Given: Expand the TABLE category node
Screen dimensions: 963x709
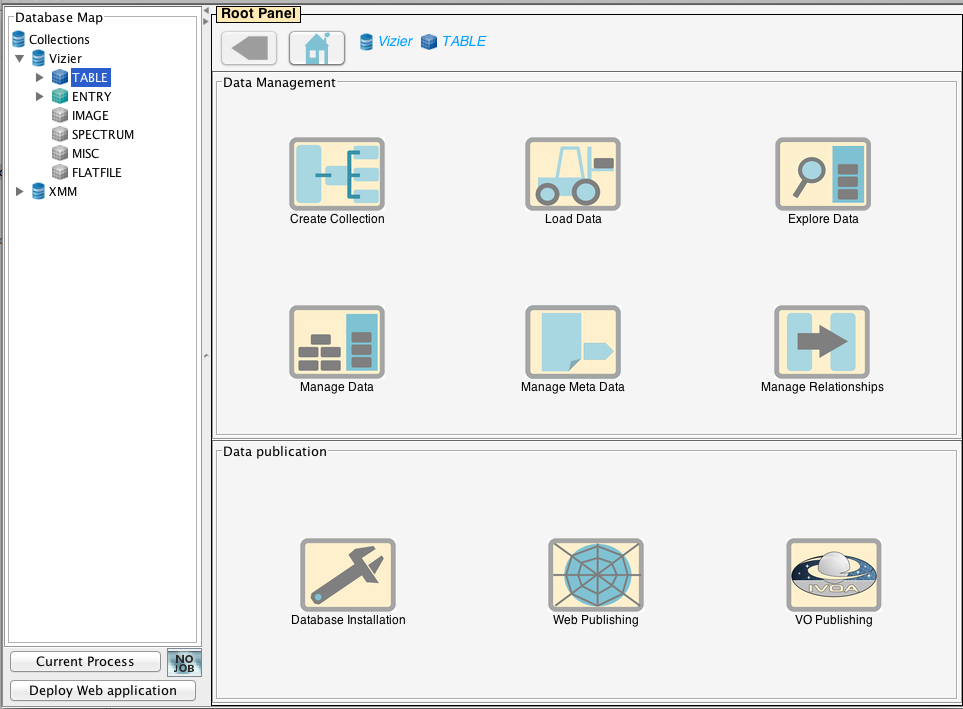Looking at the screenshot, I should point(39,77).
